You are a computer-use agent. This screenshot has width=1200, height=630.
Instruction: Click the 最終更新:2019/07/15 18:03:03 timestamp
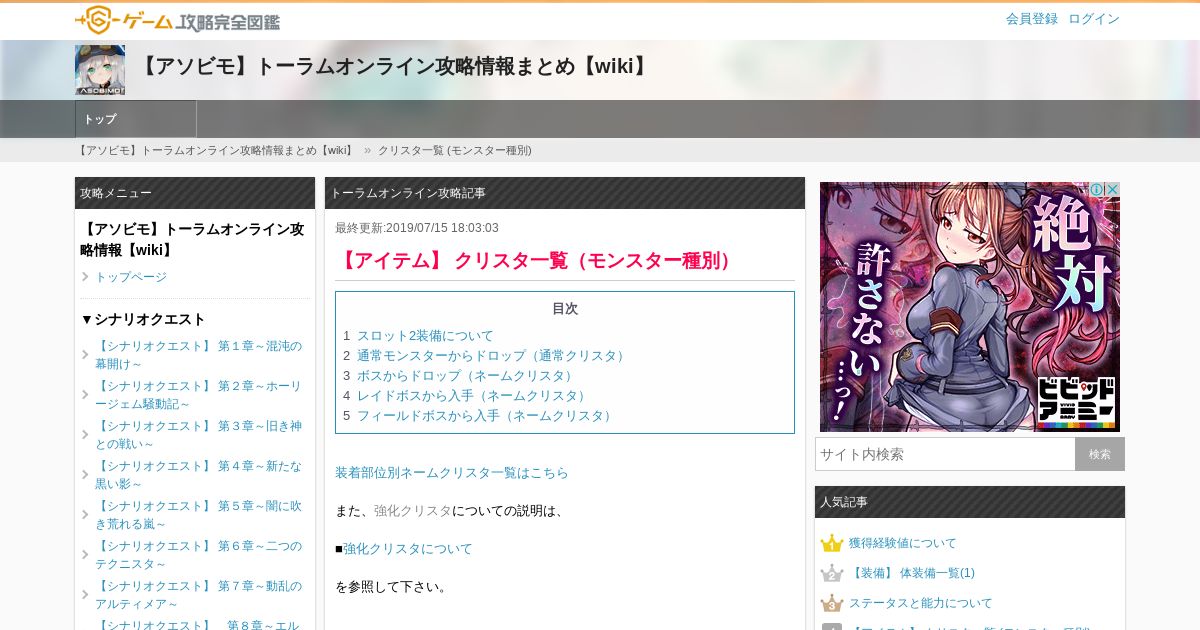[x=417, y=228]
